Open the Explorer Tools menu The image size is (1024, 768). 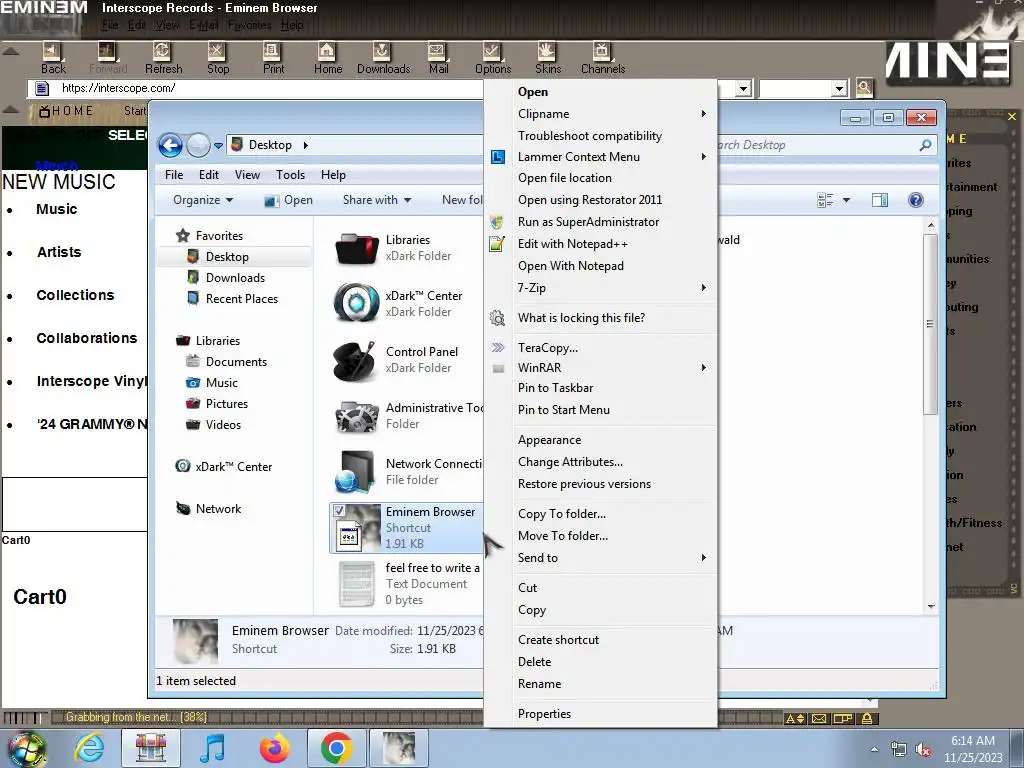290,175
